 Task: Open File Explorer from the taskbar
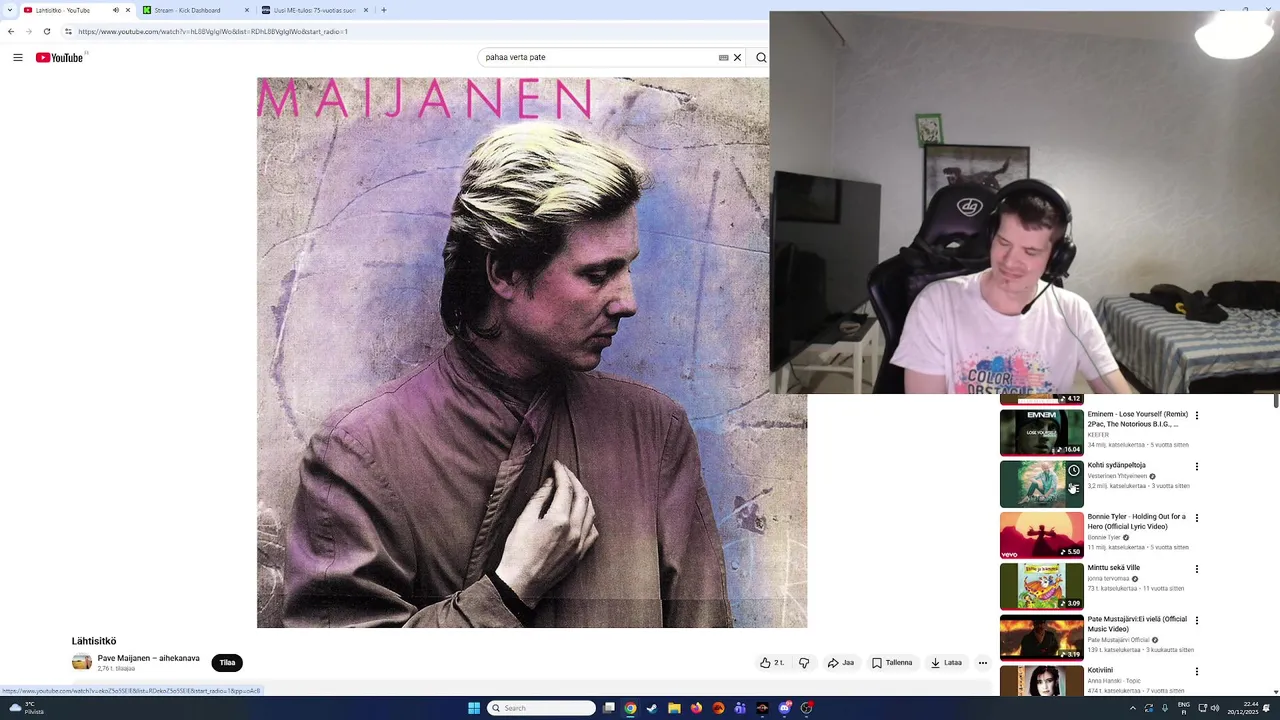coord(674,708)
